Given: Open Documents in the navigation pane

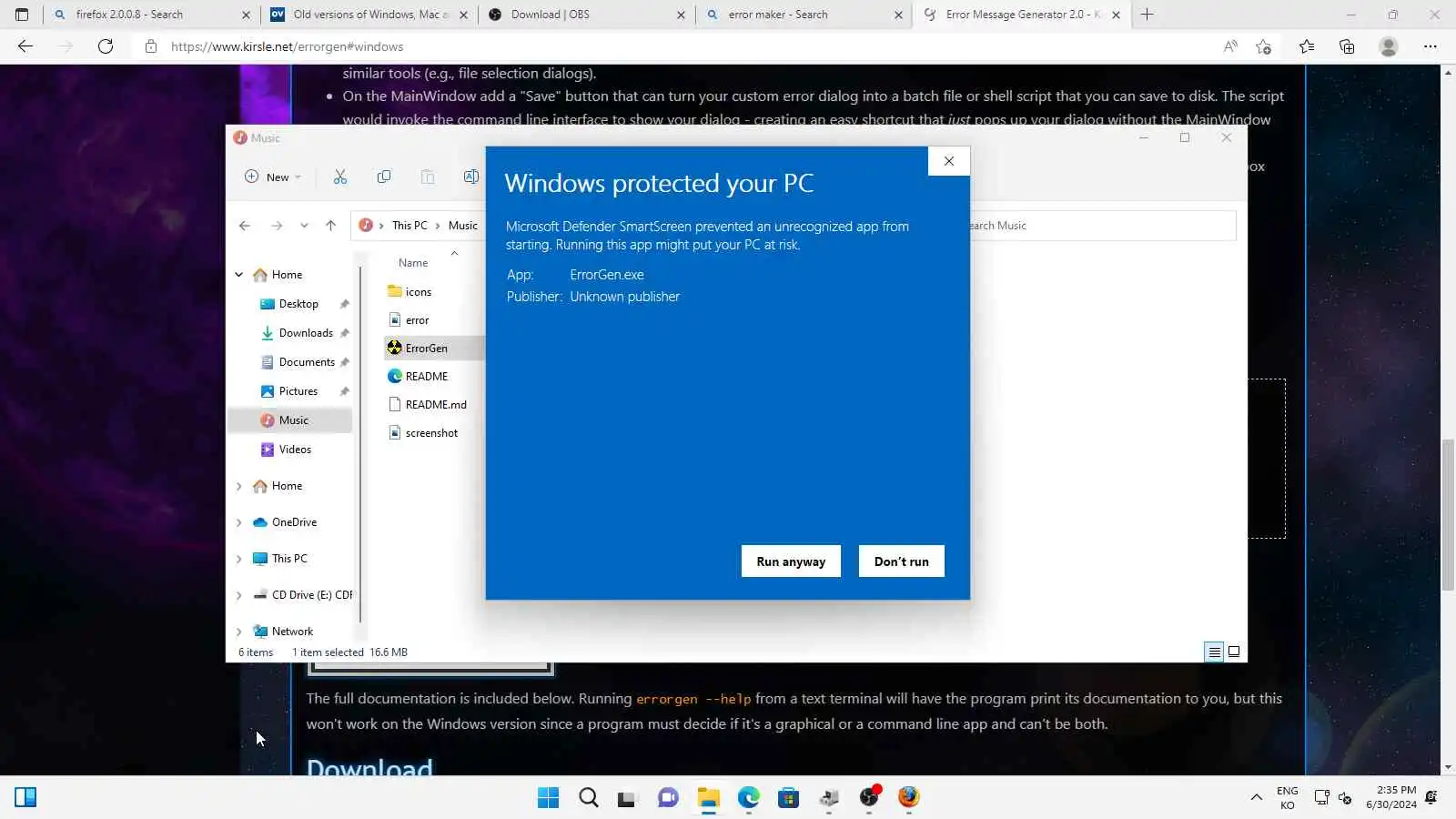Looking at the screenshot, I should coord(307,362).
